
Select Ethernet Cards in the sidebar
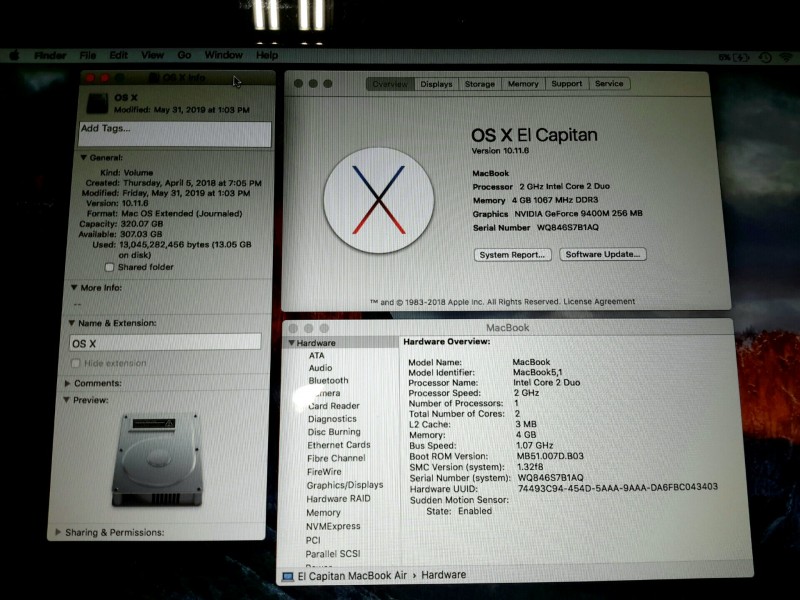click(339, 445)
